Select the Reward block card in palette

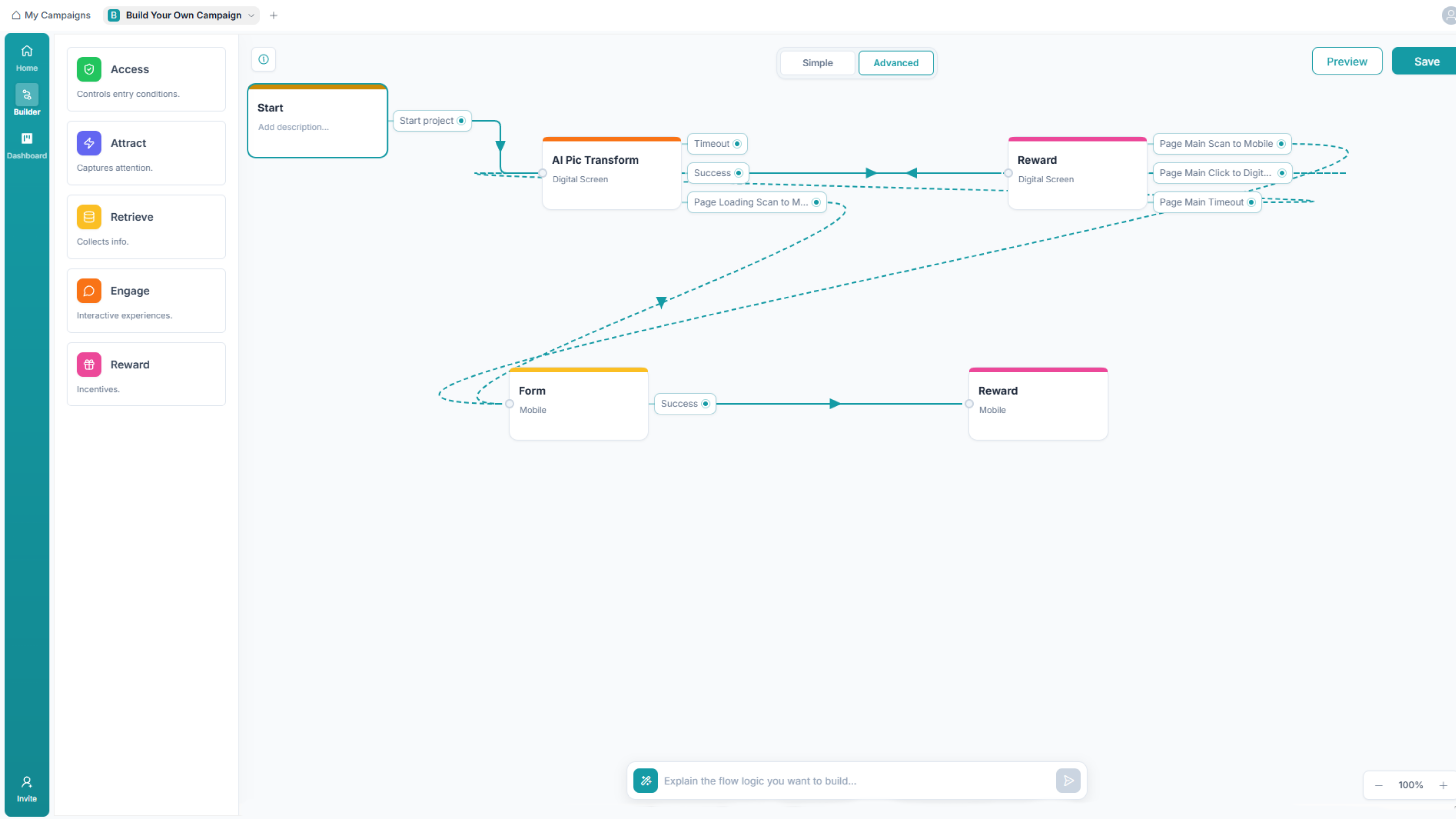(146, 374)
